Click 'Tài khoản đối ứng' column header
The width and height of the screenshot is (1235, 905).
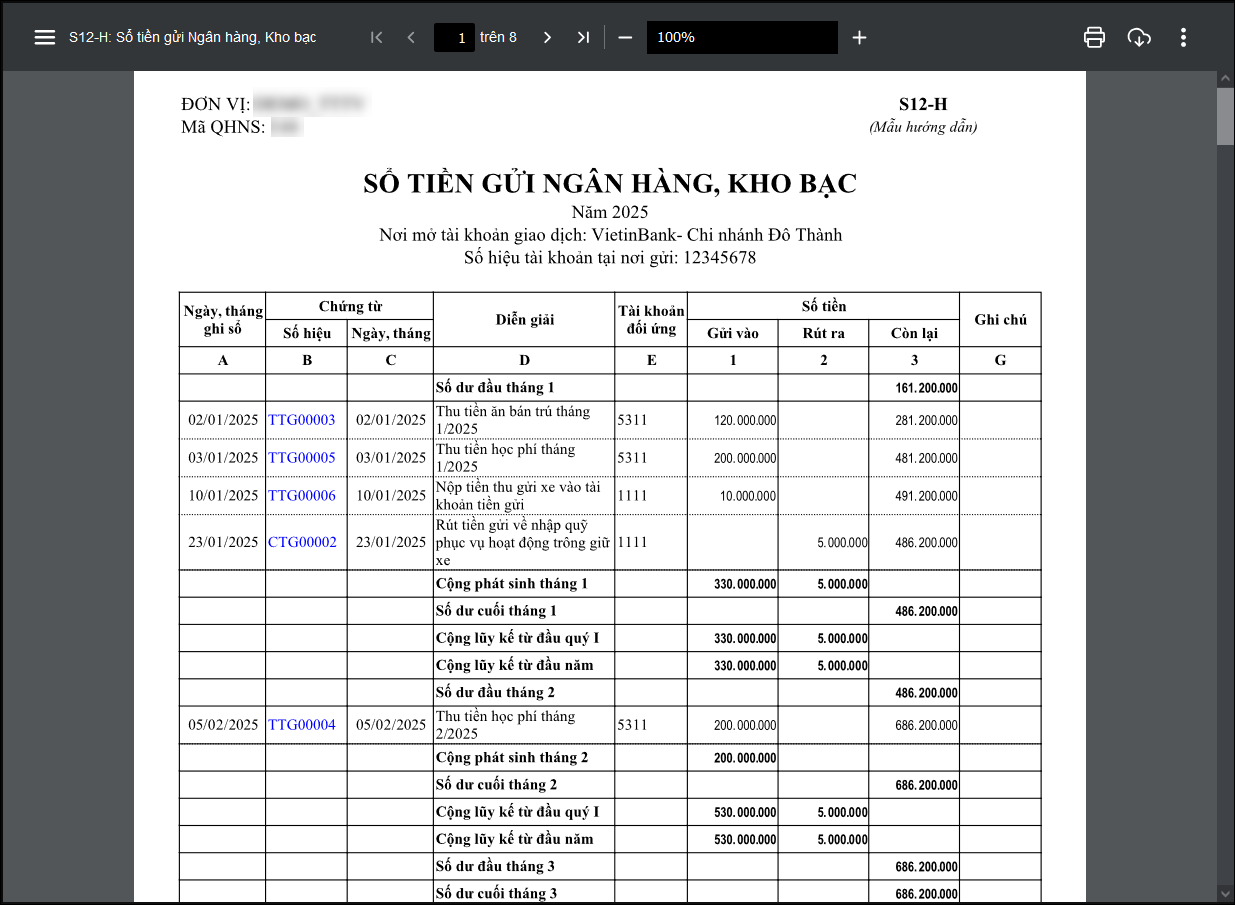651,320
